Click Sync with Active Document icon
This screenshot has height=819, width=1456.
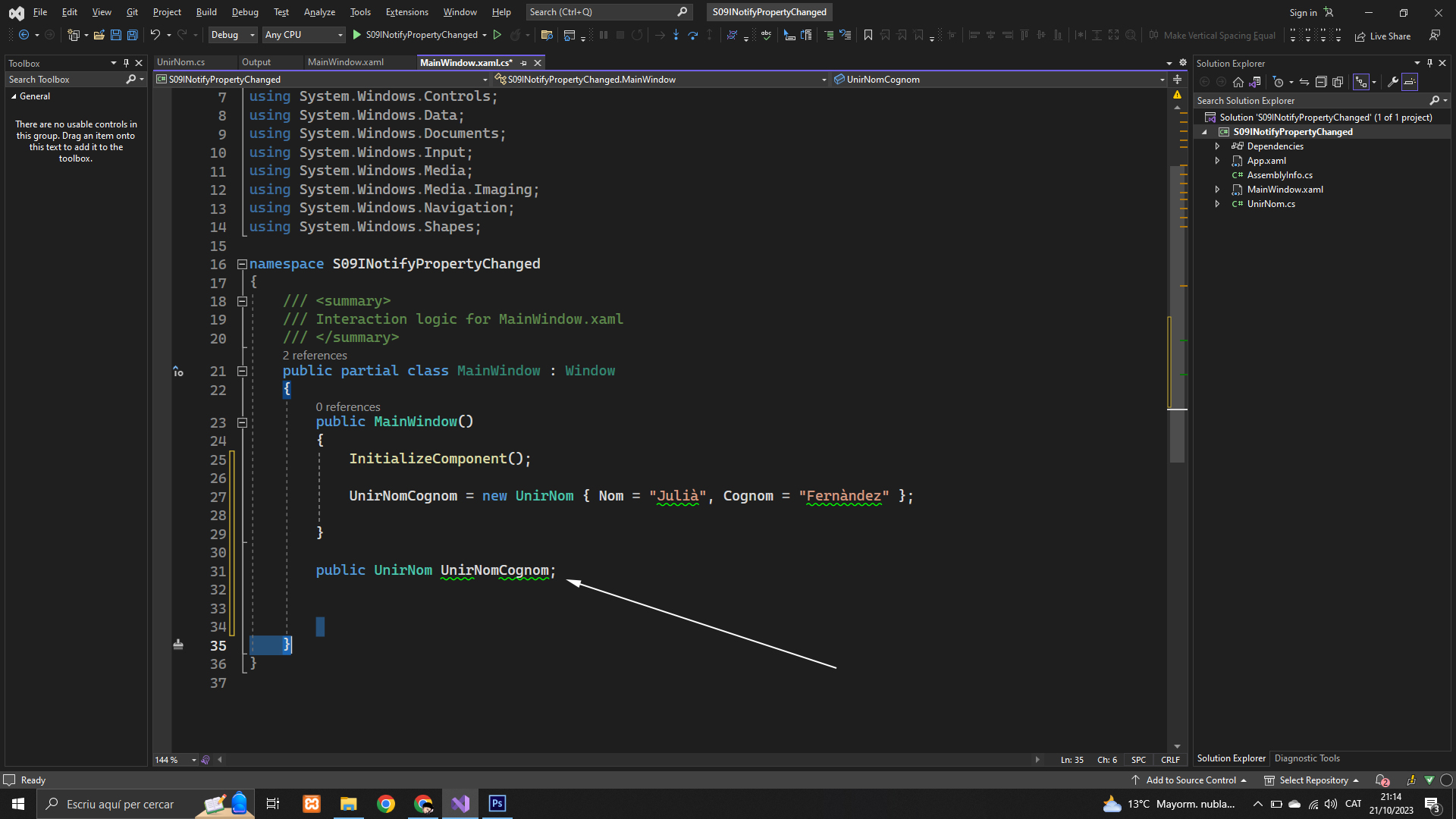pyautogui.click(x=1304, y=82)
